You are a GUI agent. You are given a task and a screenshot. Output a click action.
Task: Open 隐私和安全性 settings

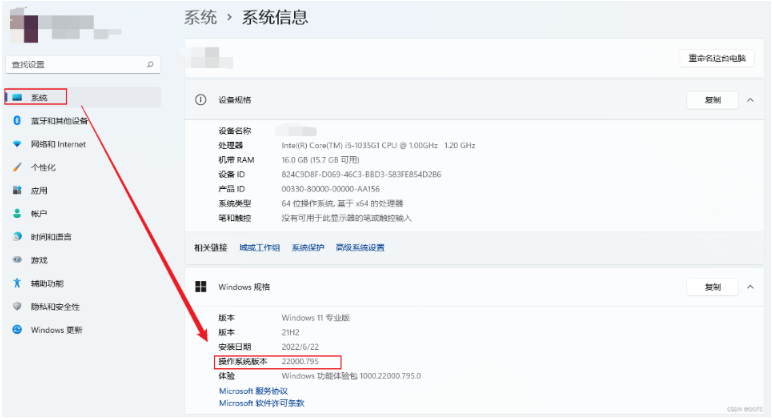click(x=55, y=307)
